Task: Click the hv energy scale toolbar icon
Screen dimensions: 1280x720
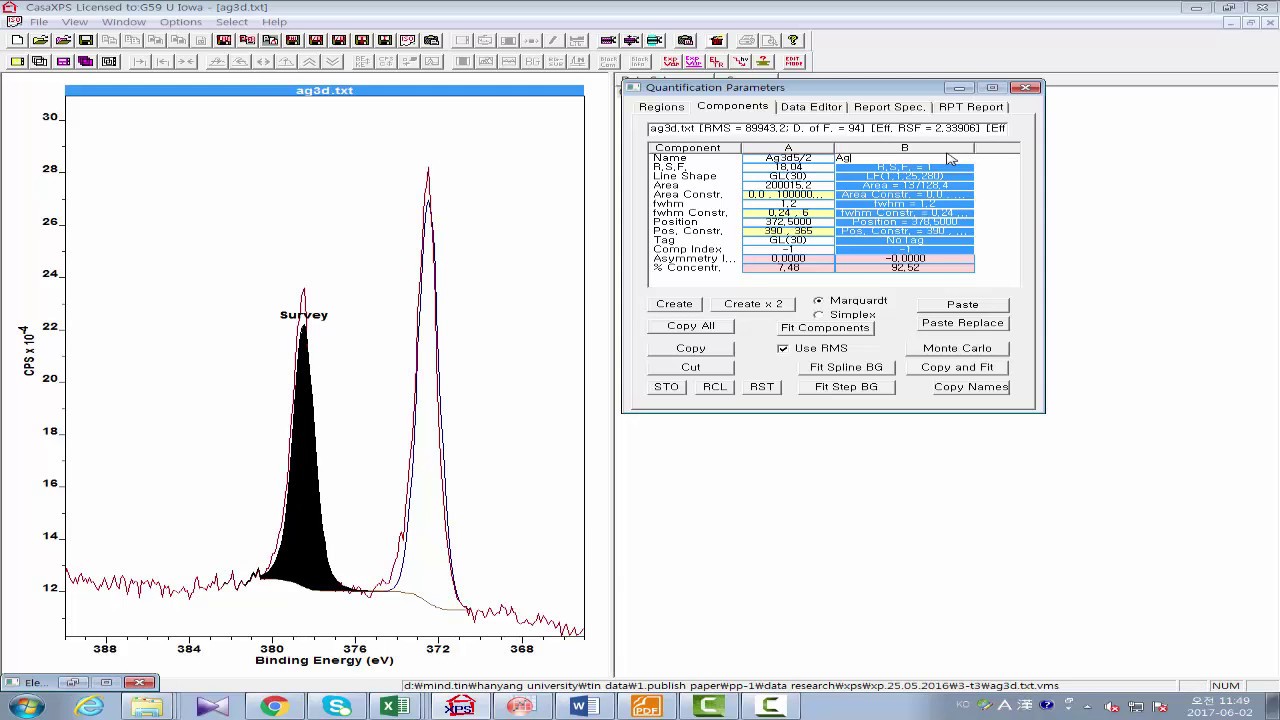Action: tap(740, 61)
